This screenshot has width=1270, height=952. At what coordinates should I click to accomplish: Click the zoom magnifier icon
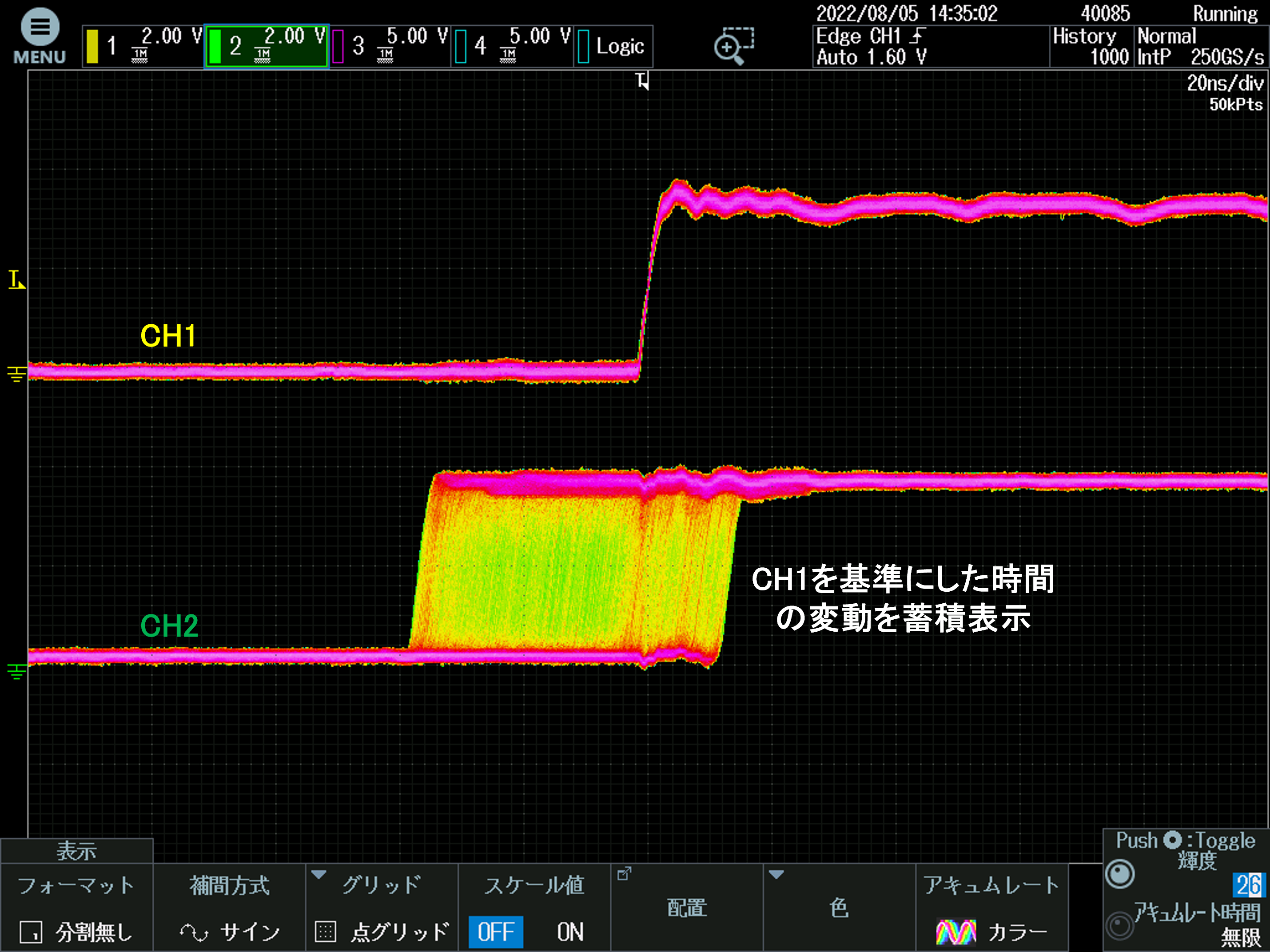point(733,46)
